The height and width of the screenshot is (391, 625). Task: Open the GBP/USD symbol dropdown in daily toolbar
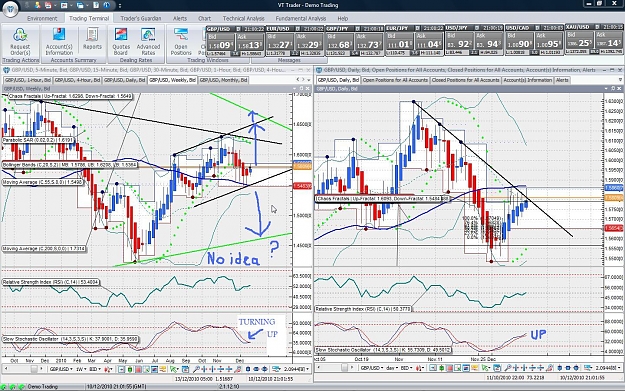(372, 369)
